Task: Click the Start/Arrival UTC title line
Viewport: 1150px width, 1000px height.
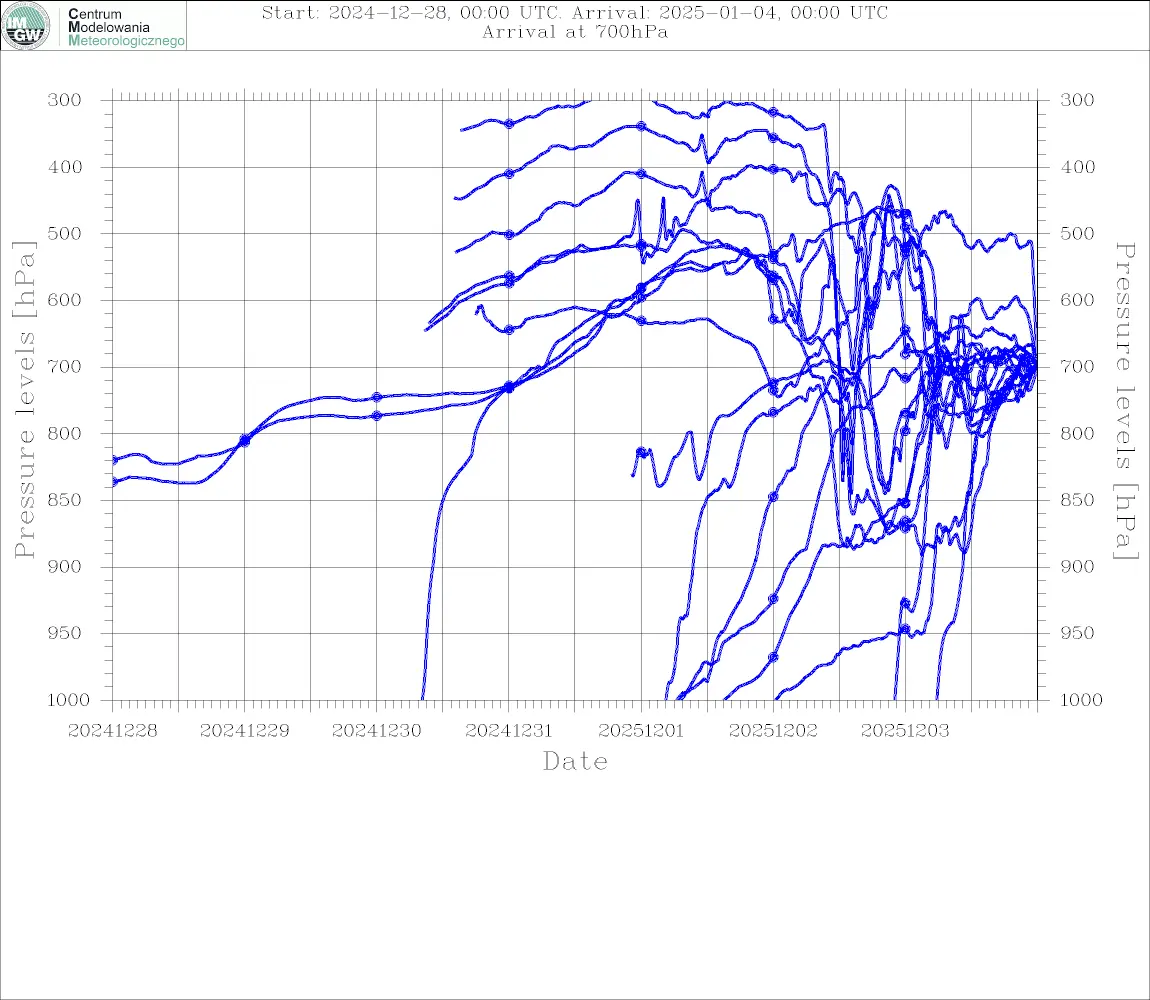Action: pos(575,13)
